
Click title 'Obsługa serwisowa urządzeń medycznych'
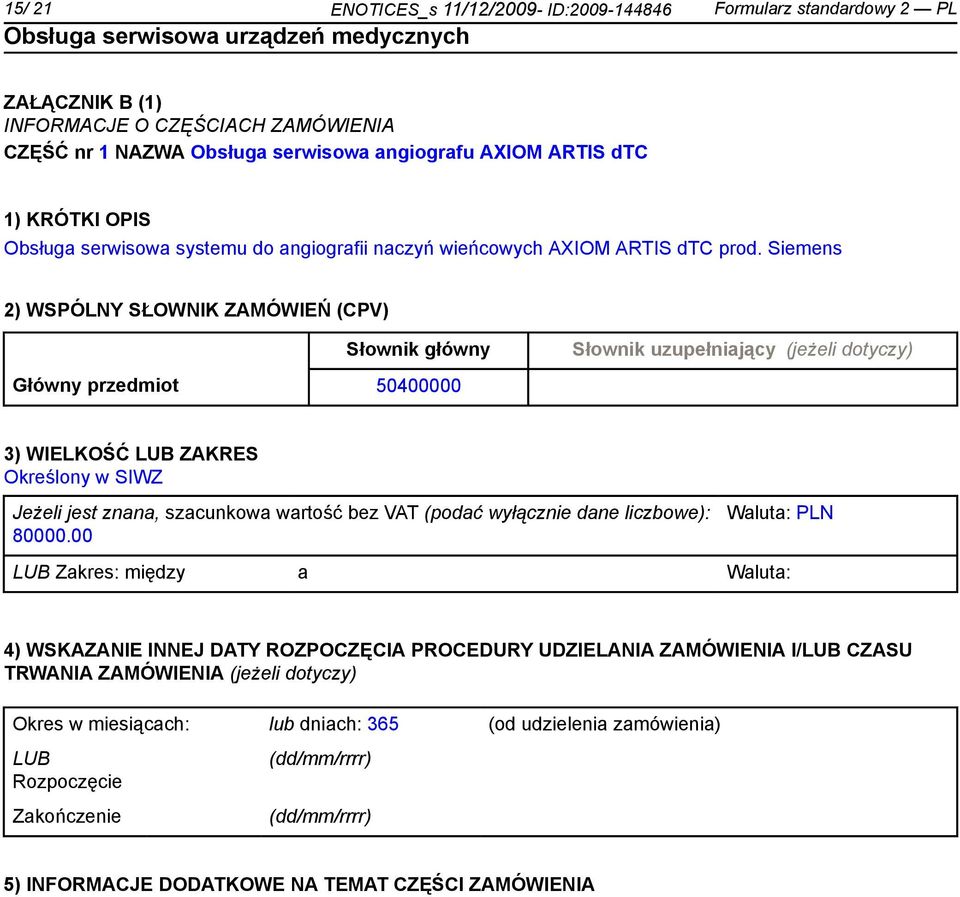(236, 37)
